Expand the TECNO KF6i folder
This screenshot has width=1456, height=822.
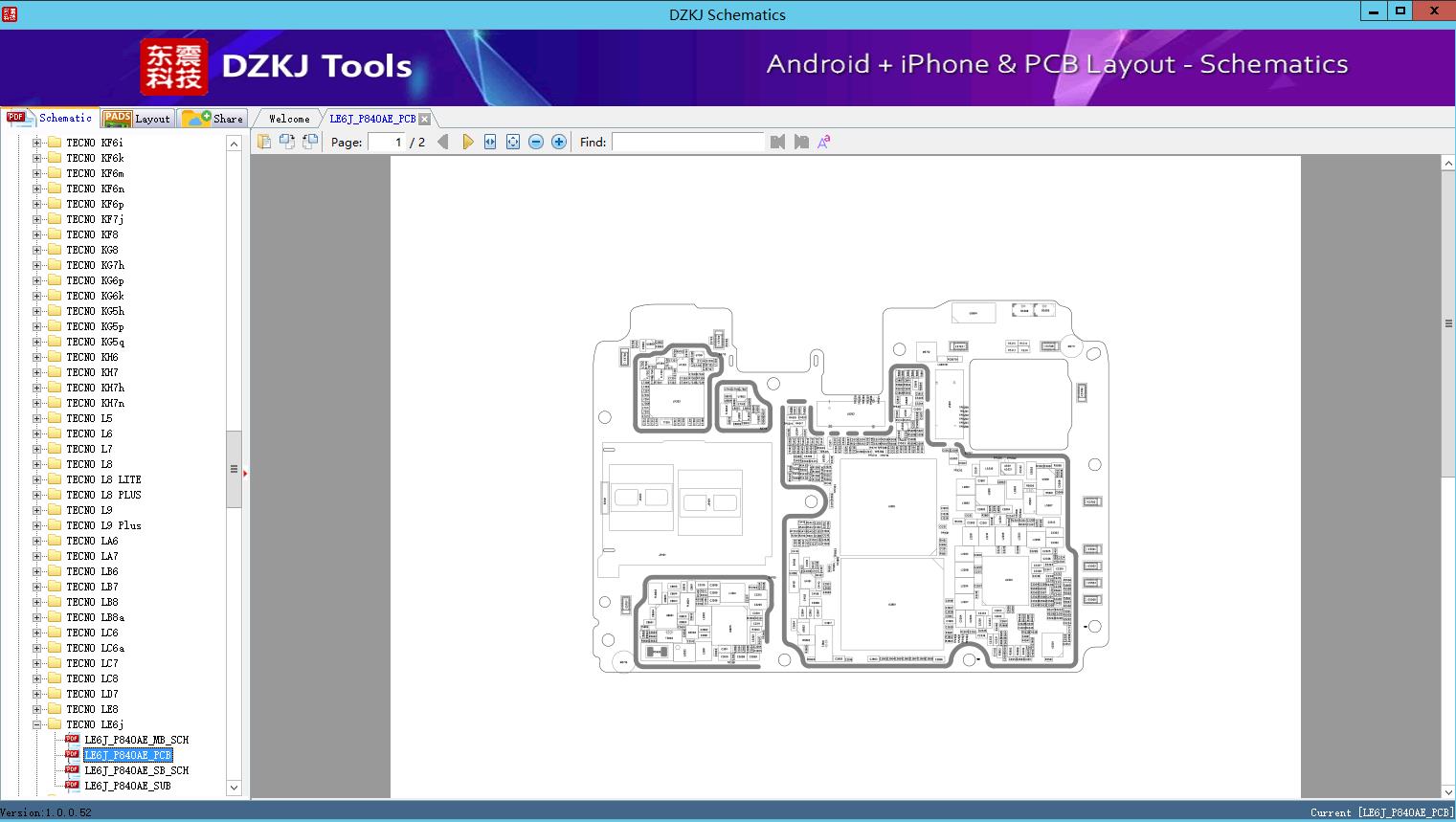[37, 143]
